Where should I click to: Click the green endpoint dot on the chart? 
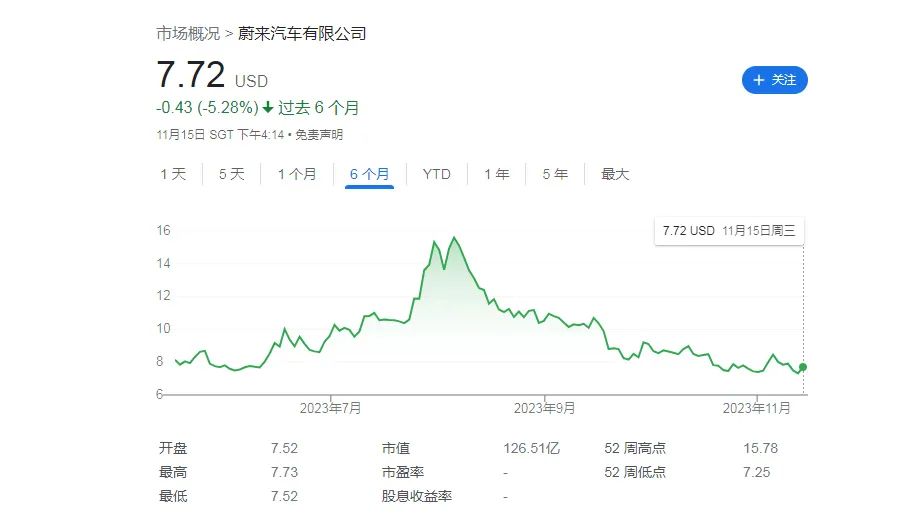[x=803, y=368]
